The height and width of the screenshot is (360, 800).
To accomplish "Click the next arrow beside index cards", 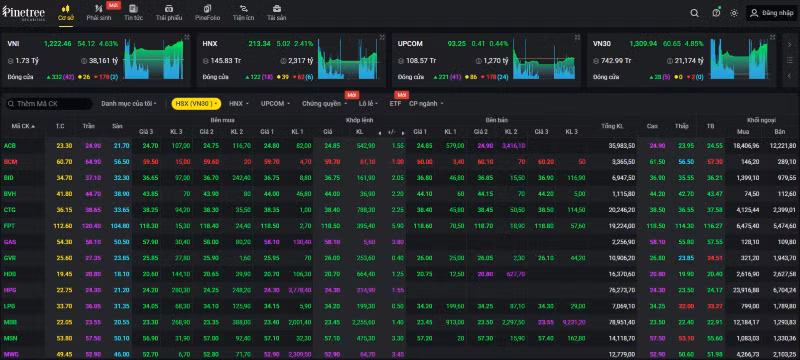I will pos(789,45).
